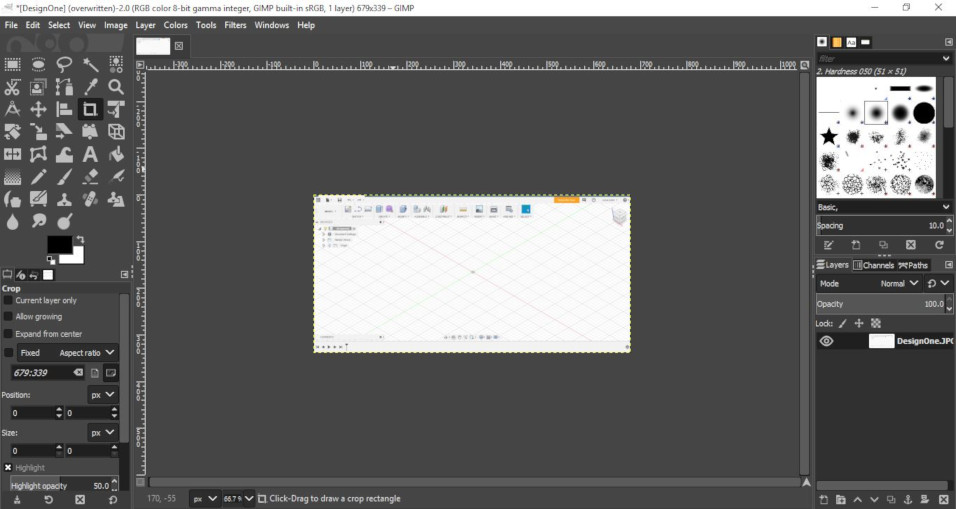Adjust the layer Opacity slider
956x509 pixels.
coord(880,304)
